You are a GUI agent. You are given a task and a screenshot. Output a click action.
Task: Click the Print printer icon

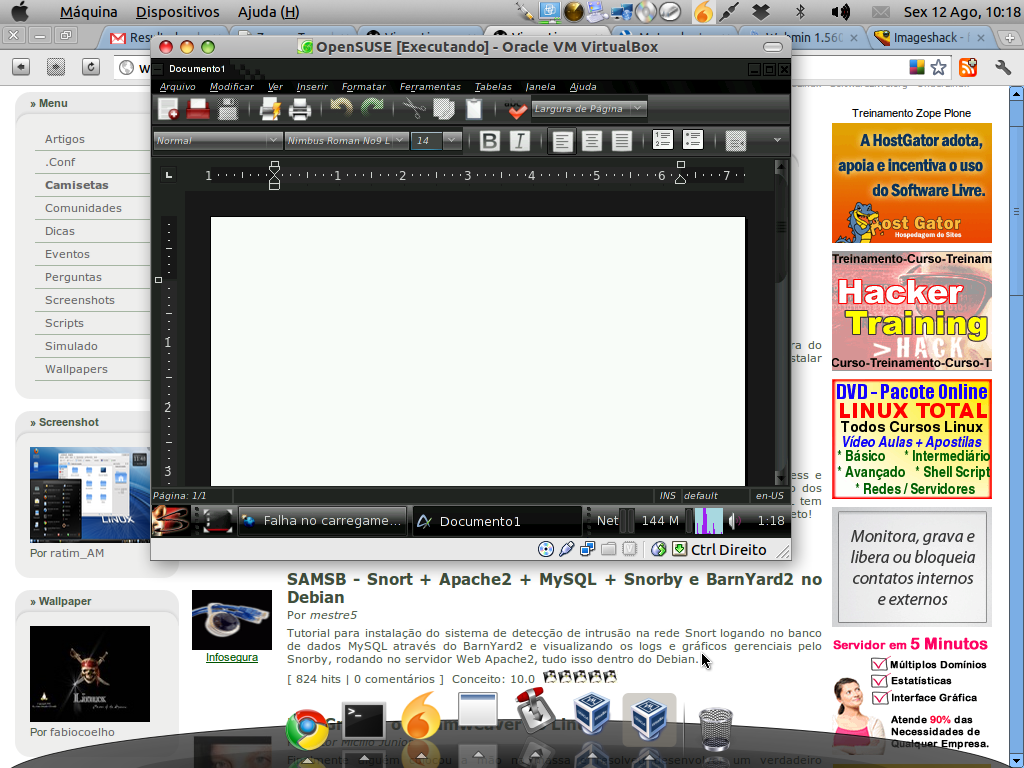[300, 109]
